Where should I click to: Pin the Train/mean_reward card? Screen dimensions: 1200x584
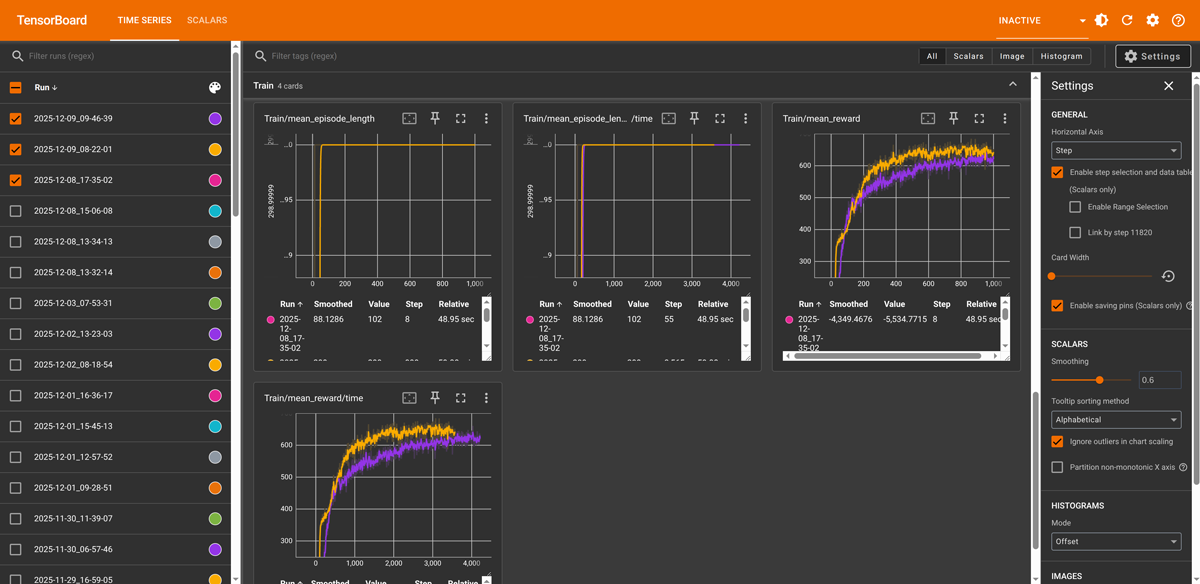953,118
